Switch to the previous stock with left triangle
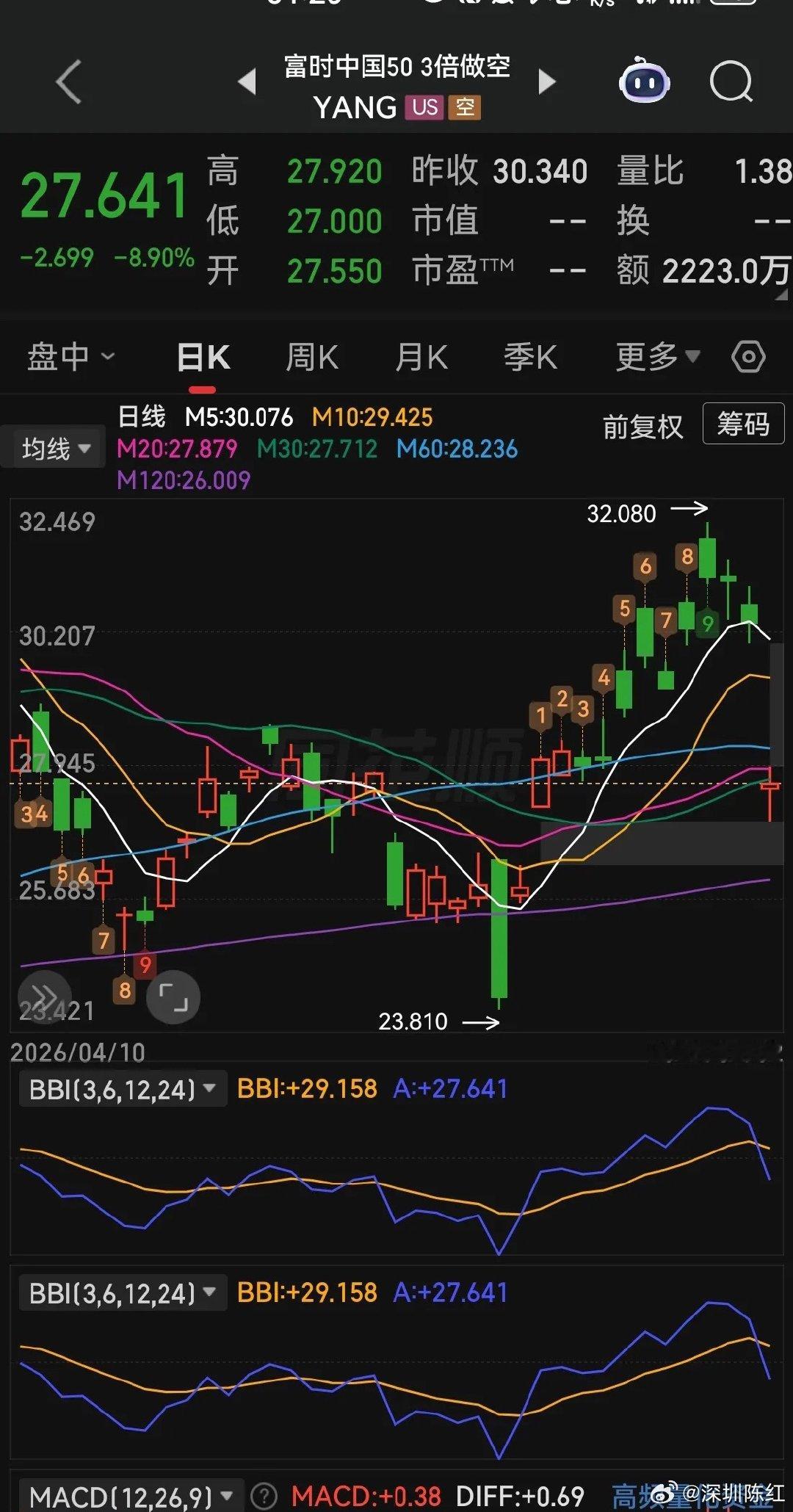793x1512 pixels. (247, 82)
